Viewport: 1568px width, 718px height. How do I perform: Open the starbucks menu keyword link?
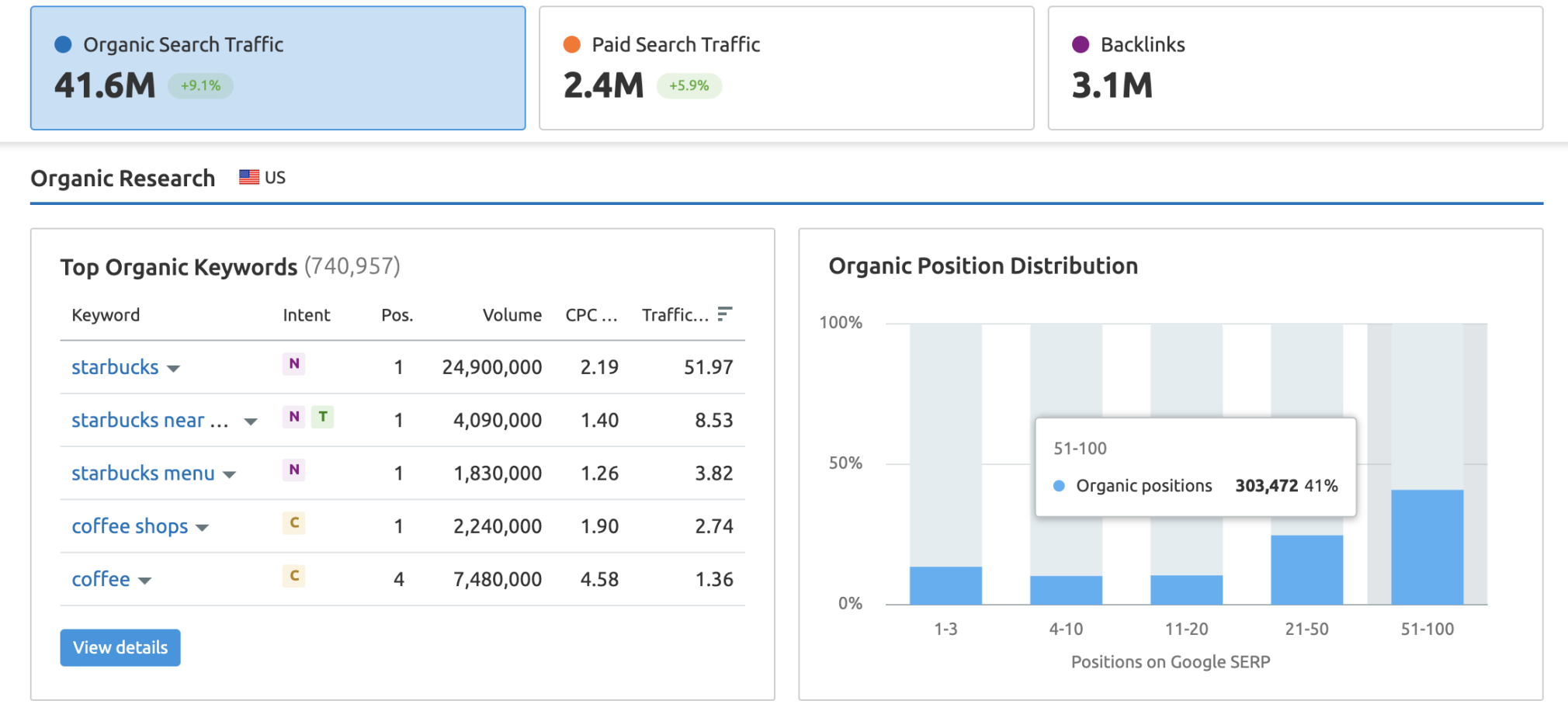pos(143,473)
